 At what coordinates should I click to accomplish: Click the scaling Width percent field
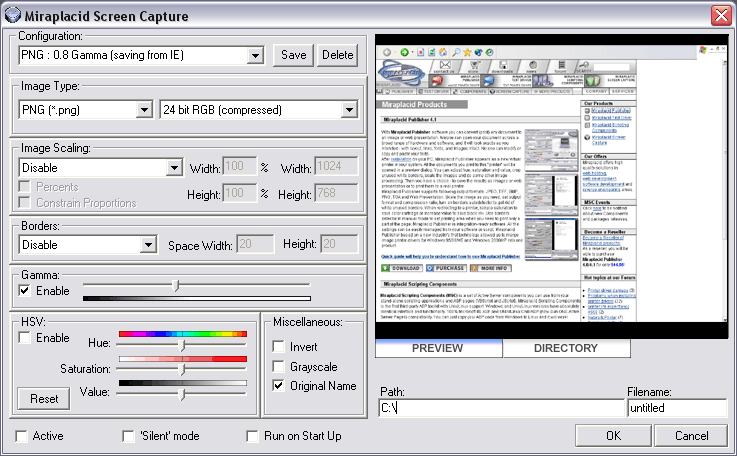(240, 166)
